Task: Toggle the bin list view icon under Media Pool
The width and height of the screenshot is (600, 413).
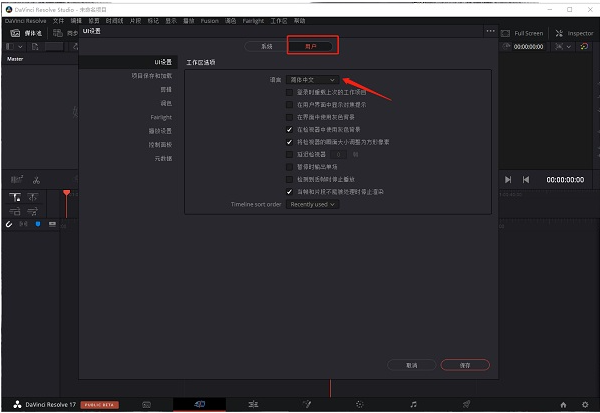Action: 10,47
